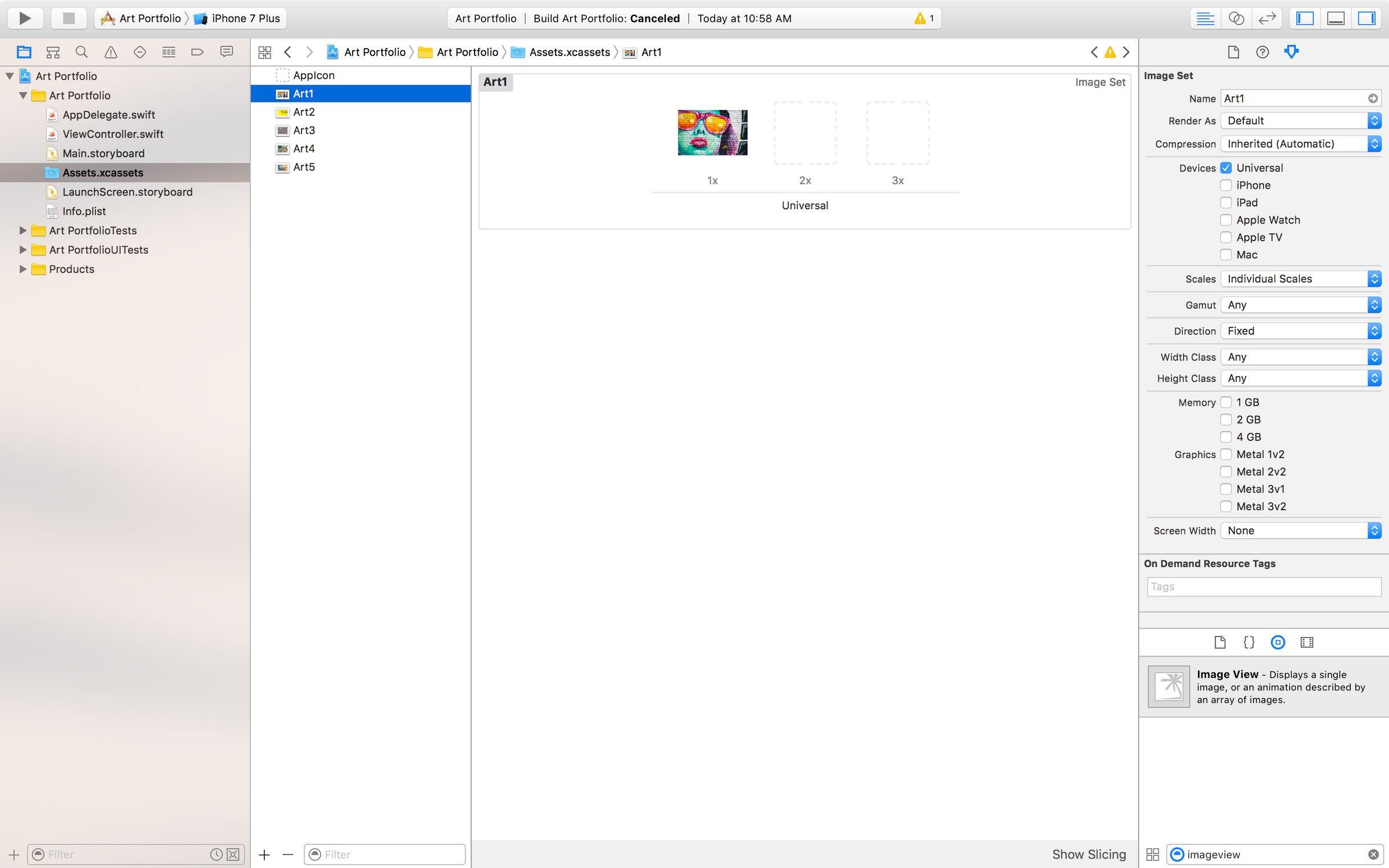Select the Art1 1x image thumbnail
Image resolution: width=1389 pixels, height=868 pixels.
pos(712,133)
